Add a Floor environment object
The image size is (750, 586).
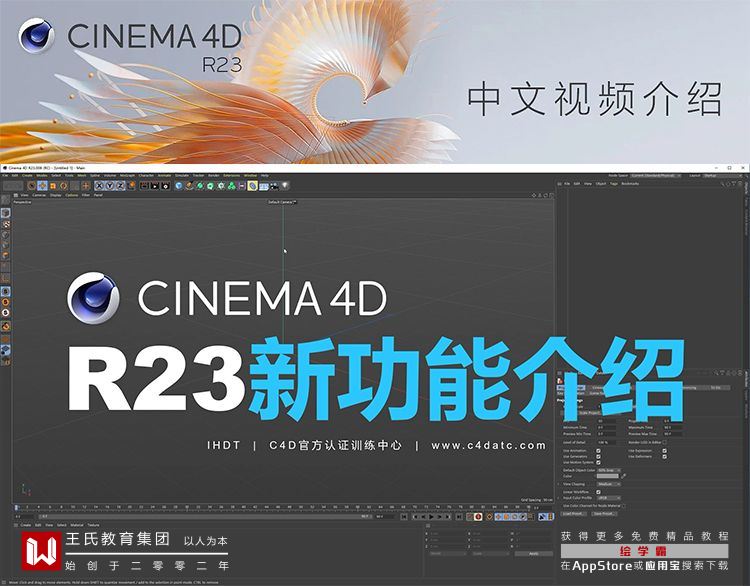click(x=264, y=186)
